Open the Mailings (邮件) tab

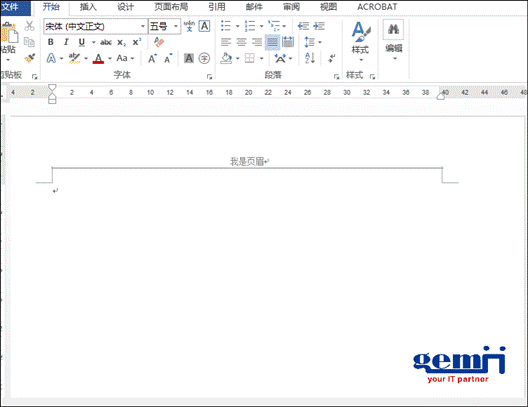click(x=254, y=7)
